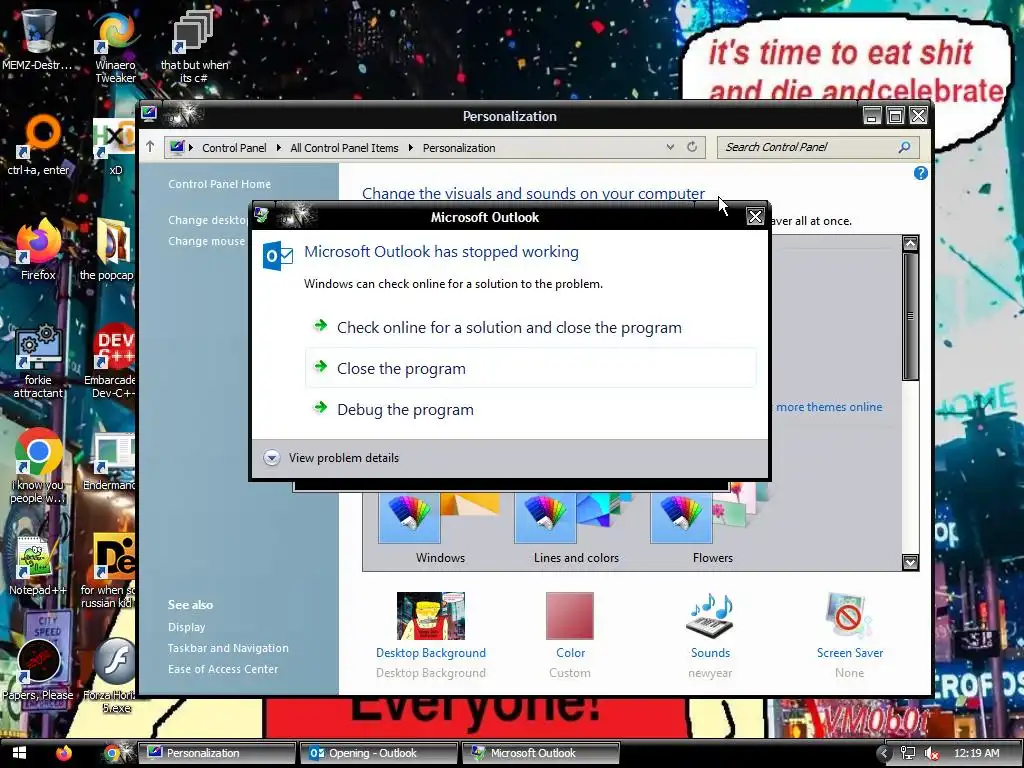The image size is (1024, 768).
Task: Choose Close the program option
Action: coord(530,368)
